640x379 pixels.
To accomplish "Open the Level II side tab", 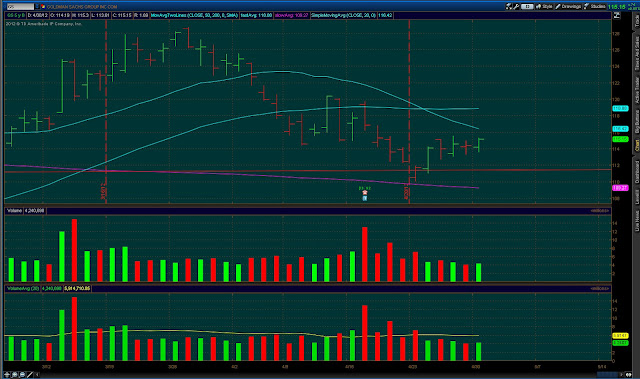I will 636,197.
